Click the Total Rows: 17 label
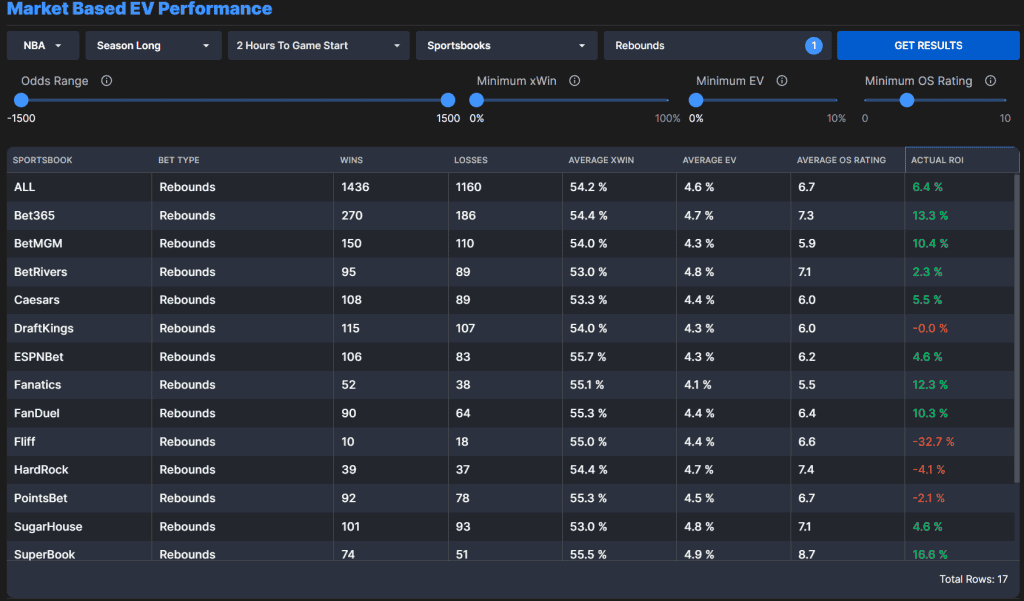Viewport: 1024px width, 601px height. 973,579
